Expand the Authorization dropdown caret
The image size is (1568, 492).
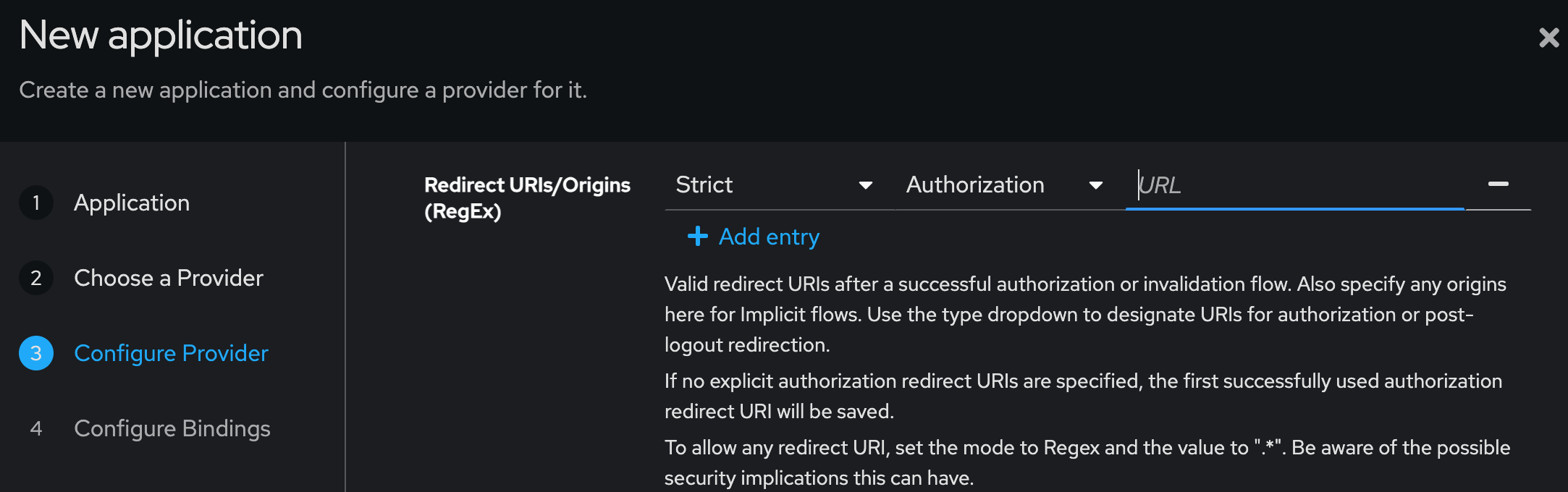pos(1096,186)
